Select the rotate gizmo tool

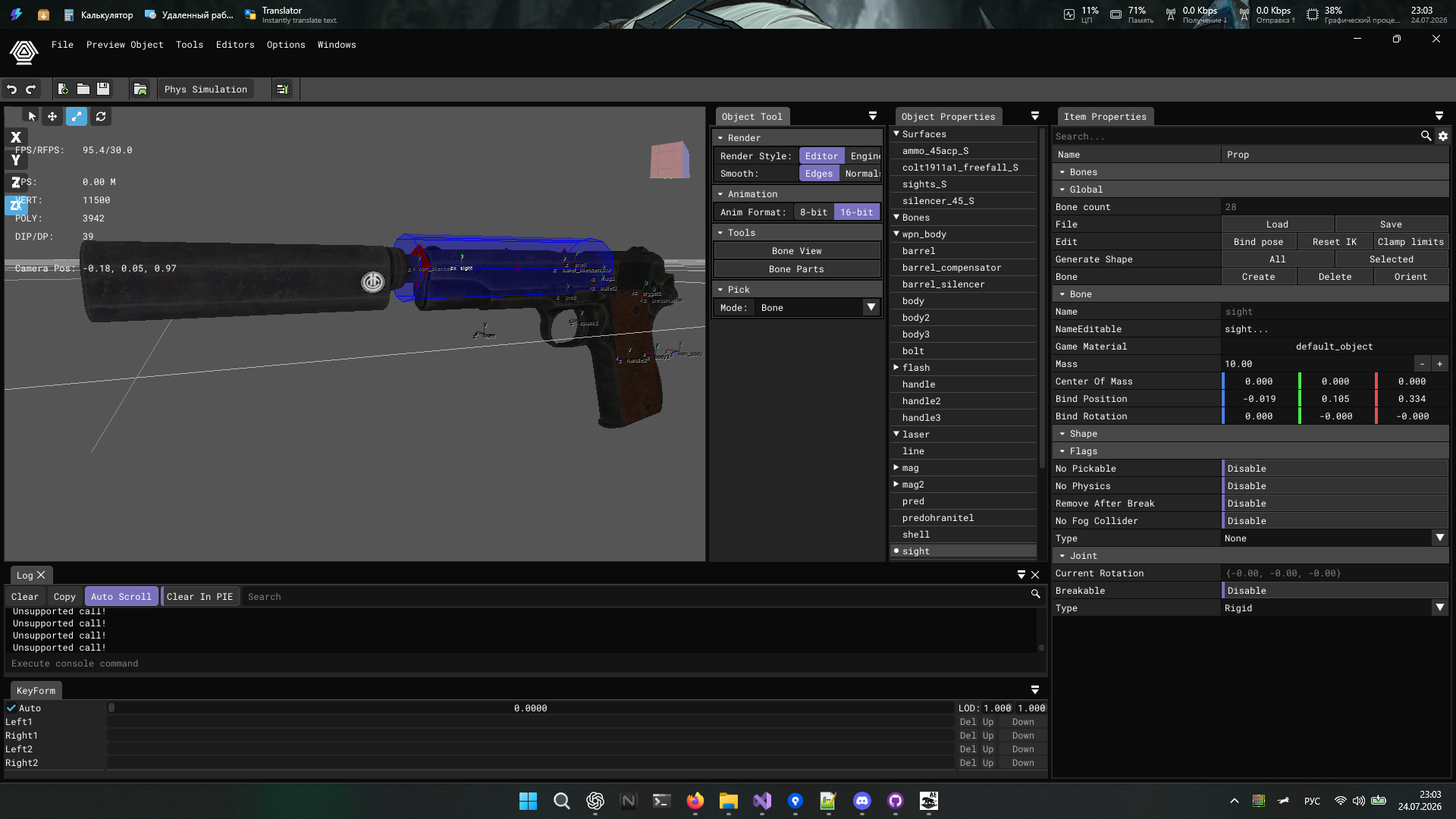101,116
